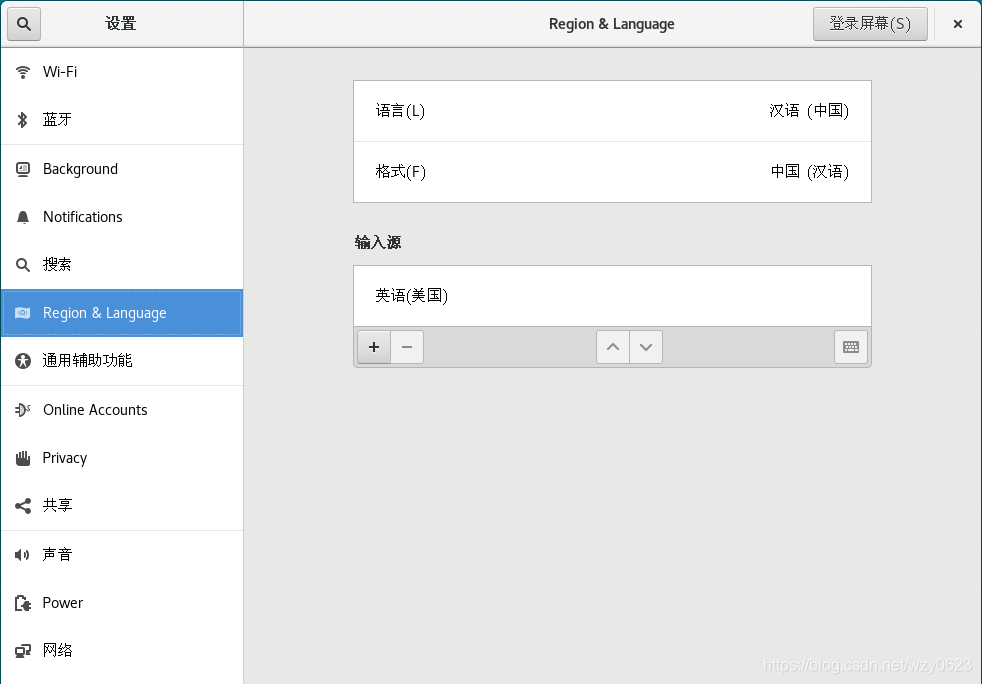Image resolution: width=982 pixels, height=684 pixels.
Task: Click the Privacy hand icon
Action: click(23, 459)
